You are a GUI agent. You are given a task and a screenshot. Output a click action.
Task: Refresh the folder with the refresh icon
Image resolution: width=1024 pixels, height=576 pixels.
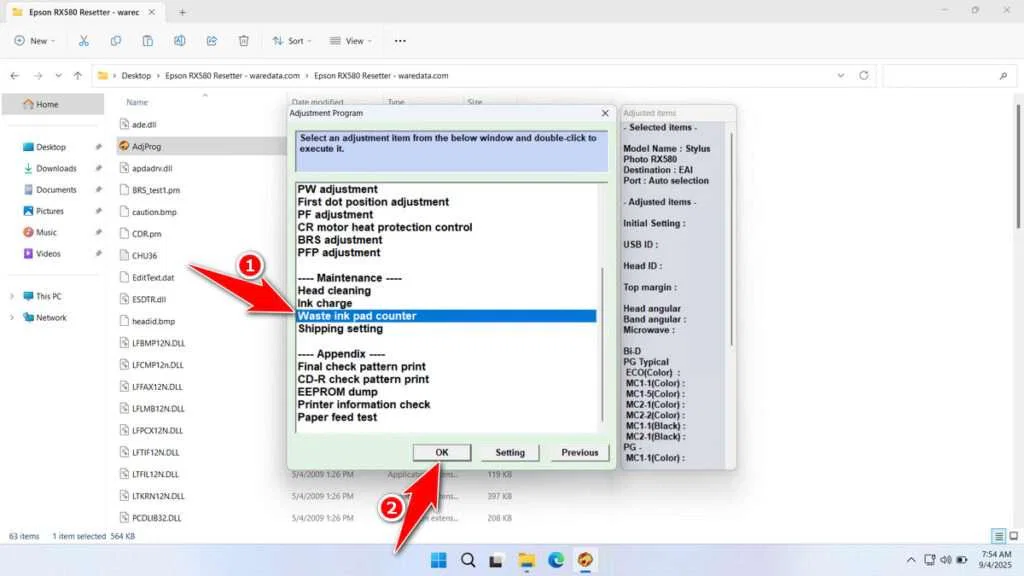tap(862, 75)
